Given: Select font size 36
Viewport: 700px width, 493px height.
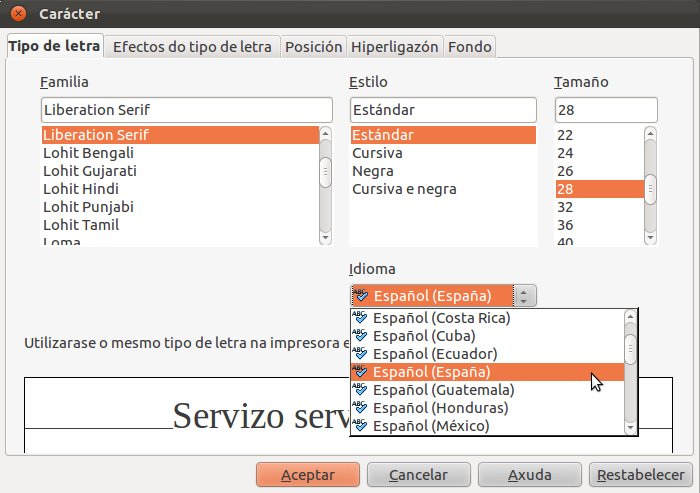Looking at the screenshot, I should pyautogui.click(x=600, y=225).
